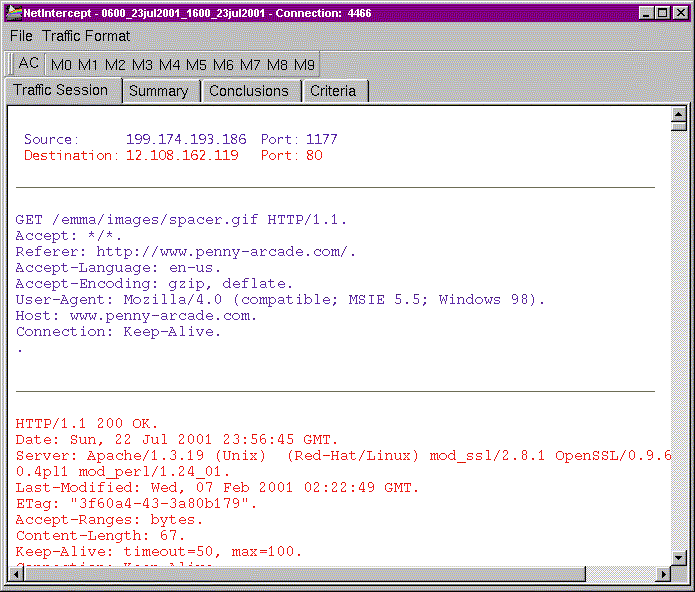The height and width of the screenshot is (592, 695).
Task: Select the M4 toolbar button
Action: click(169, 65)
